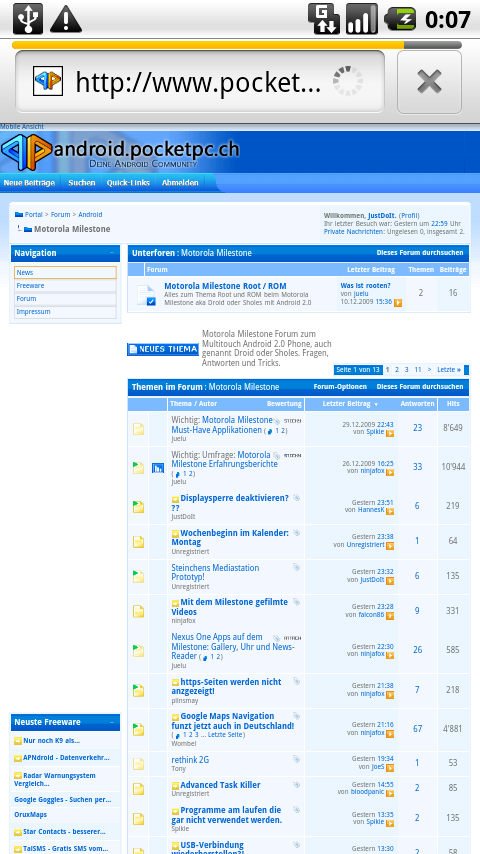Open Letzte Seite of Google Maps Navigation thread
Image resolution: width=480 pixels, height=854 pixels.
[x=225, y=735]
